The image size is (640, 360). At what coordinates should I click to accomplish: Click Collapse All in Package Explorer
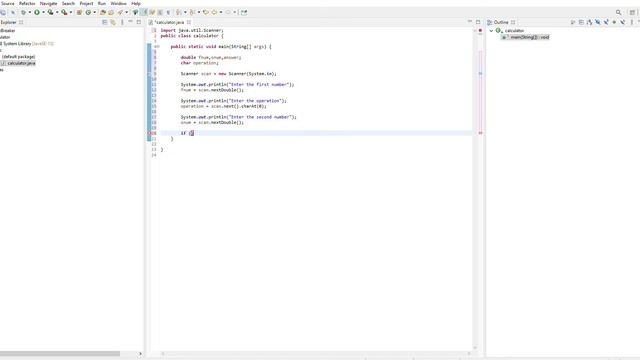coord(105,22)
